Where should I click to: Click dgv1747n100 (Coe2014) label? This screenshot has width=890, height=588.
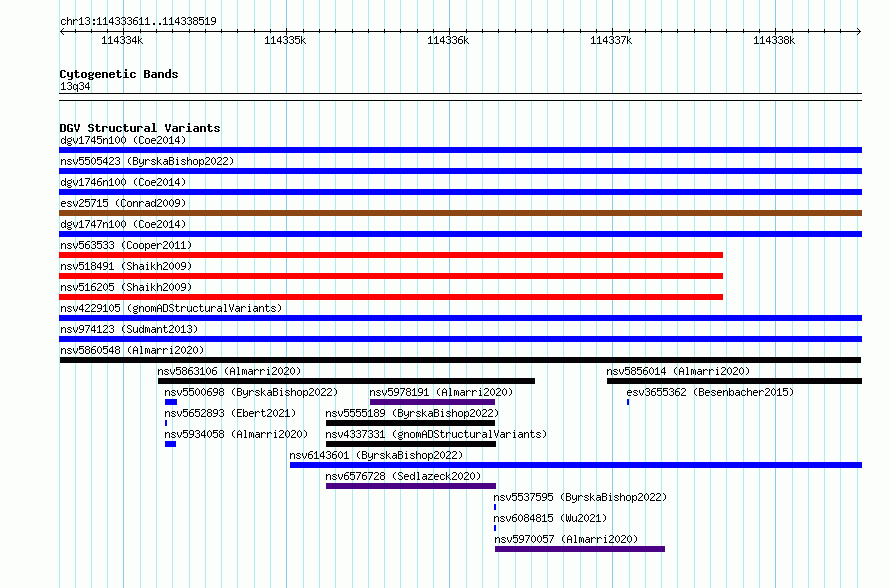[123, 224]
